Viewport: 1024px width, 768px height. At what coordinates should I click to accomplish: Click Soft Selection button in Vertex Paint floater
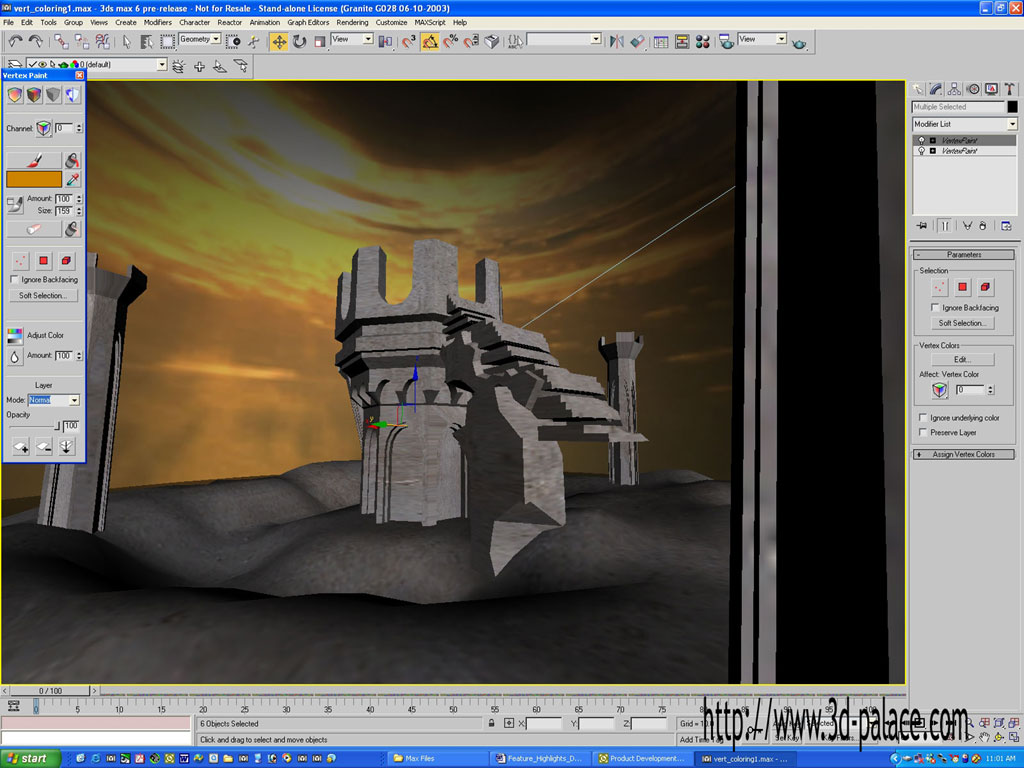coord(43,296)
